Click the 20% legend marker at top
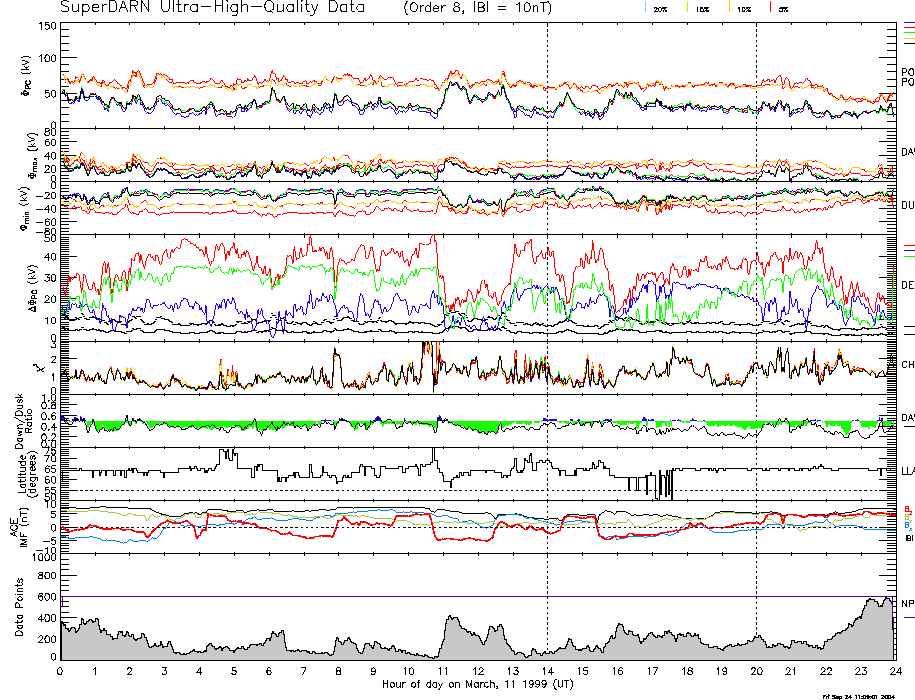The width and height of the screenshot is (915, 700). tap(661, 8)
